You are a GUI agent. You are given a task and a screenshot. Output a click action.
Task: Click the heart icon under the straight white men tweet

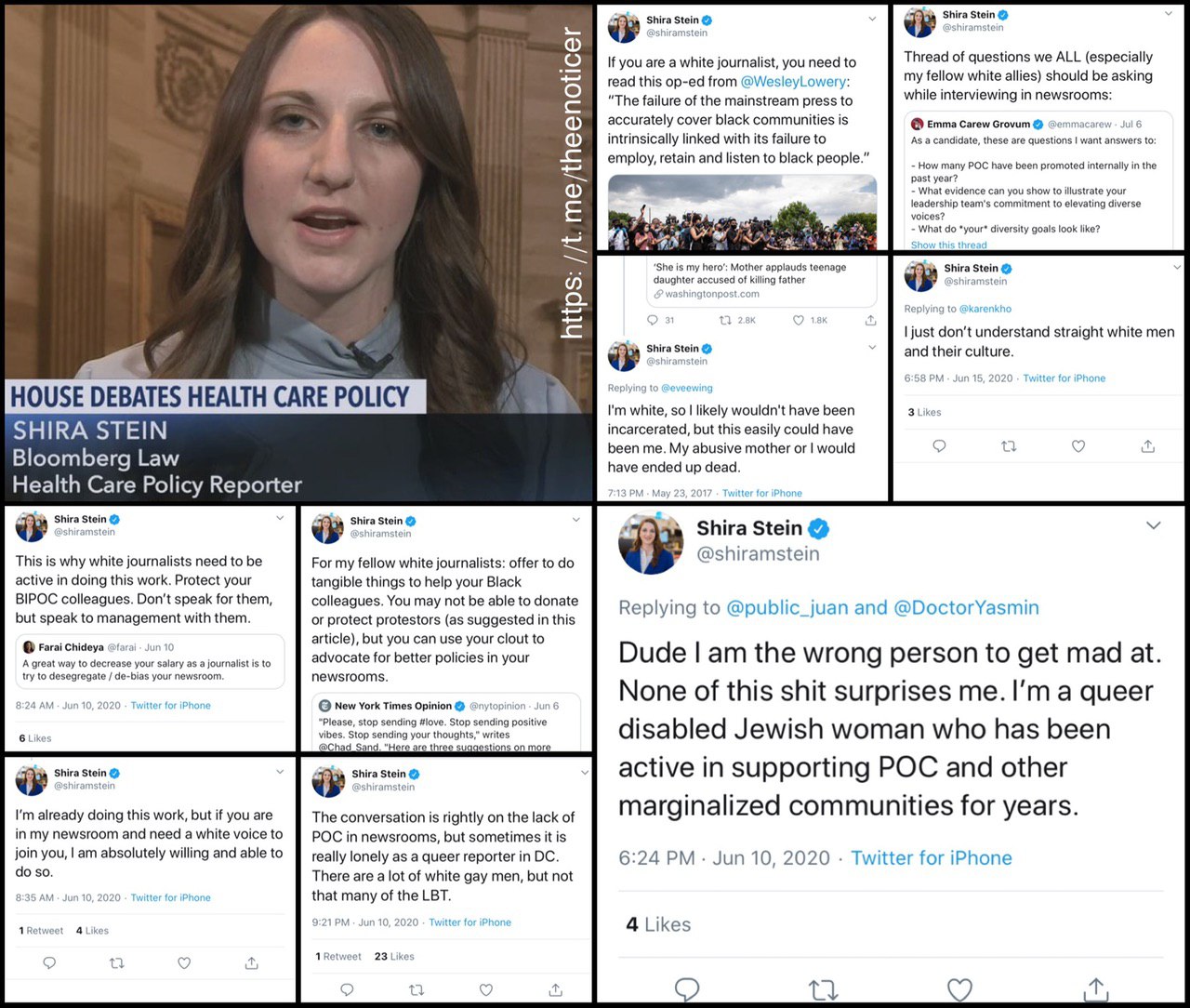(x=1078, y=446)
